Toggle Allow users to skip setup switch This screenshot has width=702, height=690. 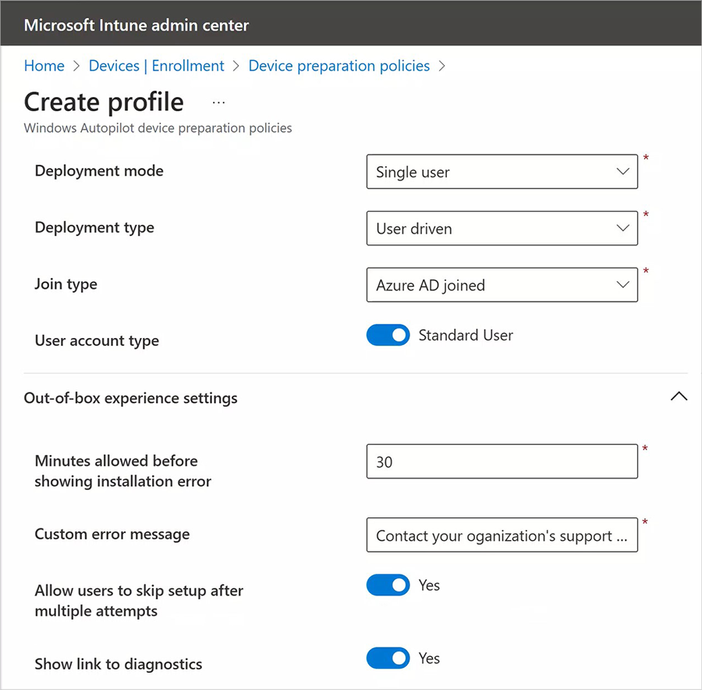pos(388,585)
